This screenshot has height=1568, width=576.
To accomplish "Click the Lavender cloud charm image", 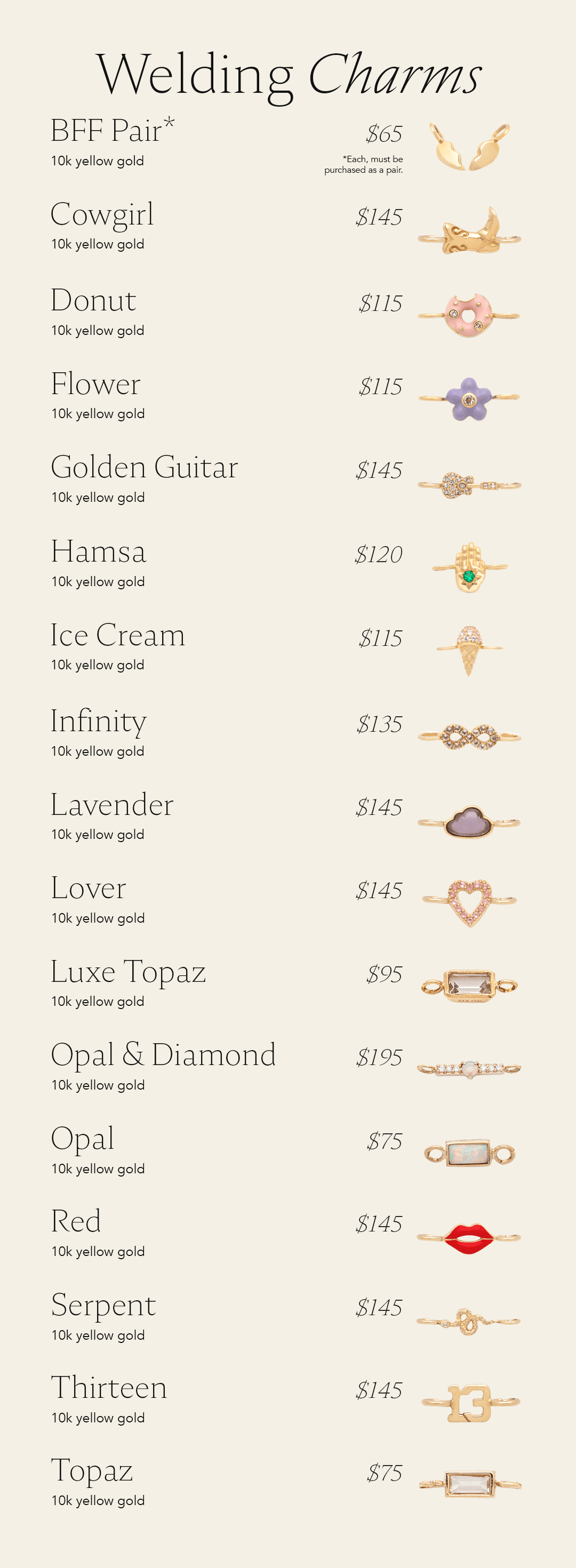I will point(468,822).
